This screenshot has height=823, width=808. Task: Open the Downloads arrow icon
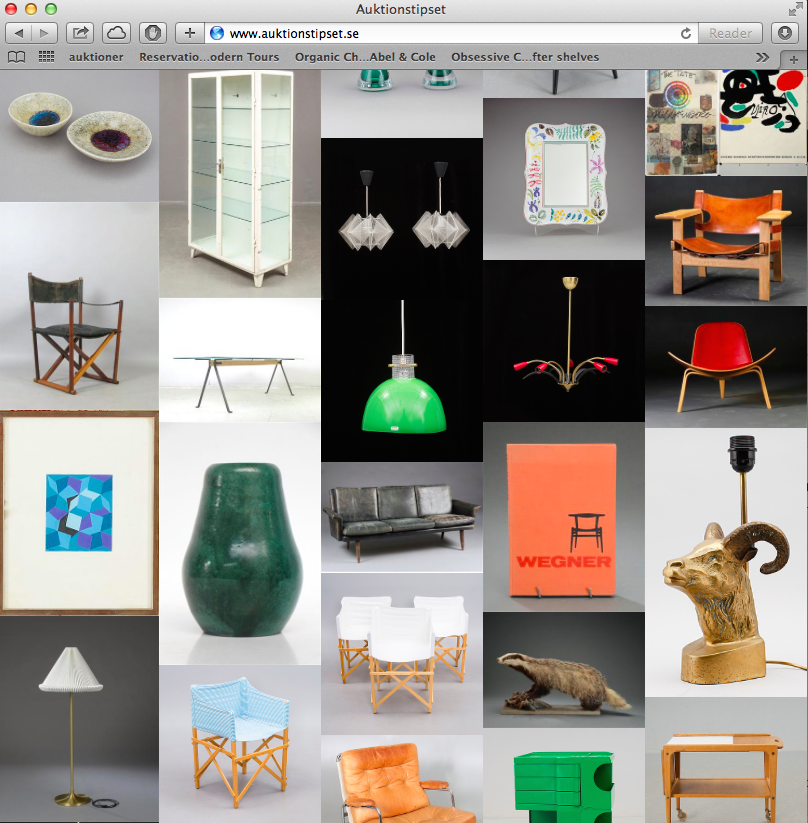coord(785,33)
